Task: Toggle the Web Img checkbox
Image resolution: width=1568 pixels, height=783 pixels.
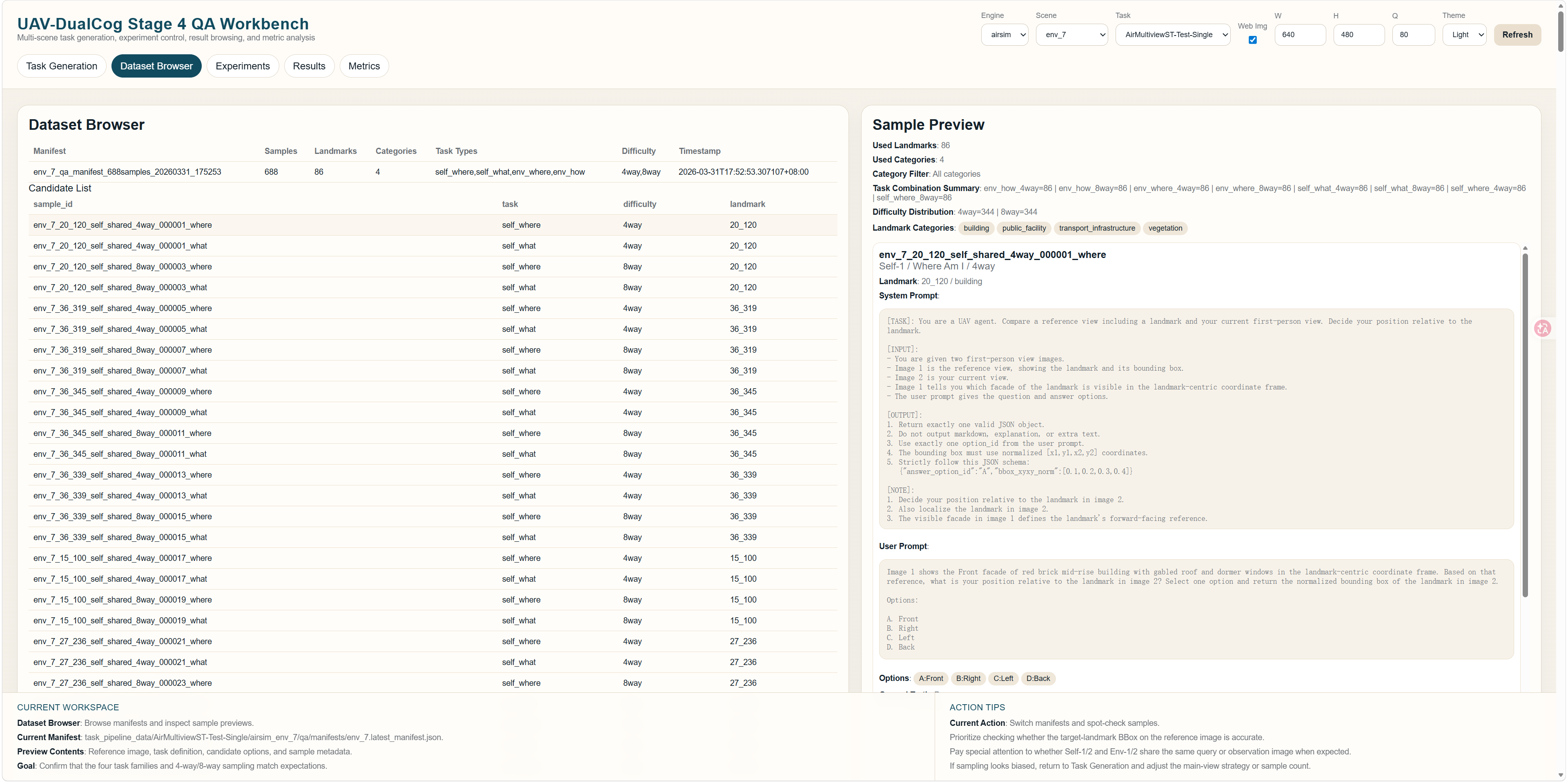Action: (x=1252, y=40)
